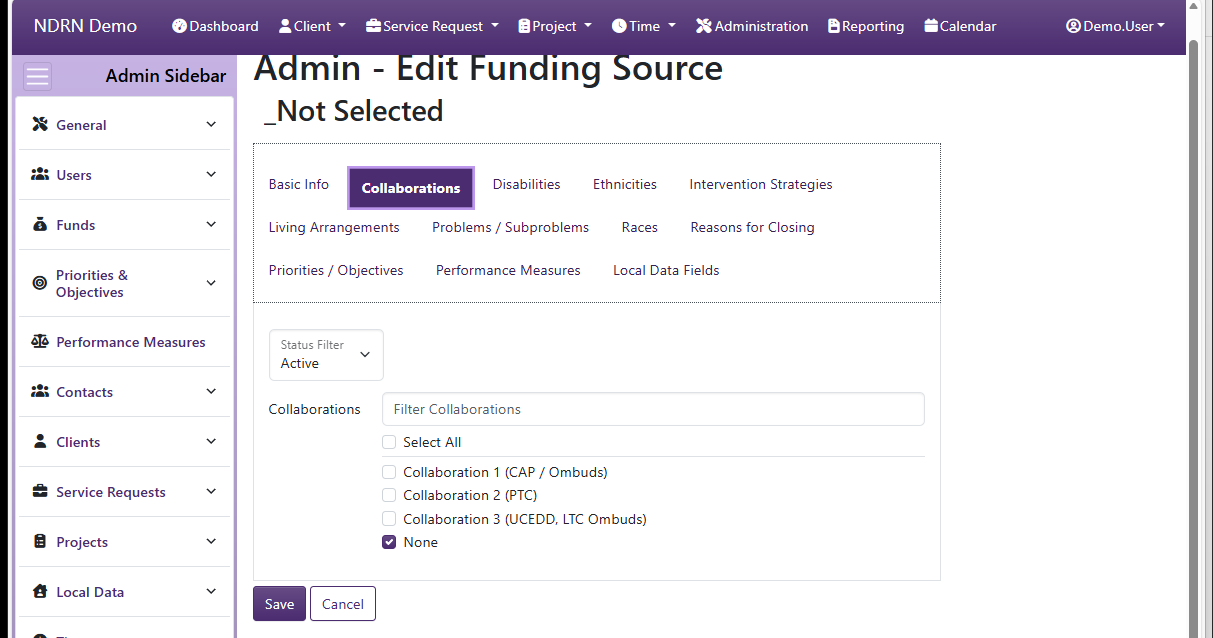Click the Project clipboard icon in navbar
This screenshot has height=638, width=1213.
[524, 26]
